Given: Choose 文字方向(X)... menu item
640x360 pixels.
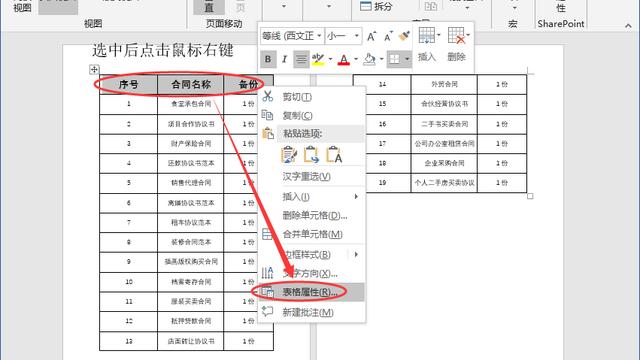Looking at the screenshot, I should [x=311, y=273].
